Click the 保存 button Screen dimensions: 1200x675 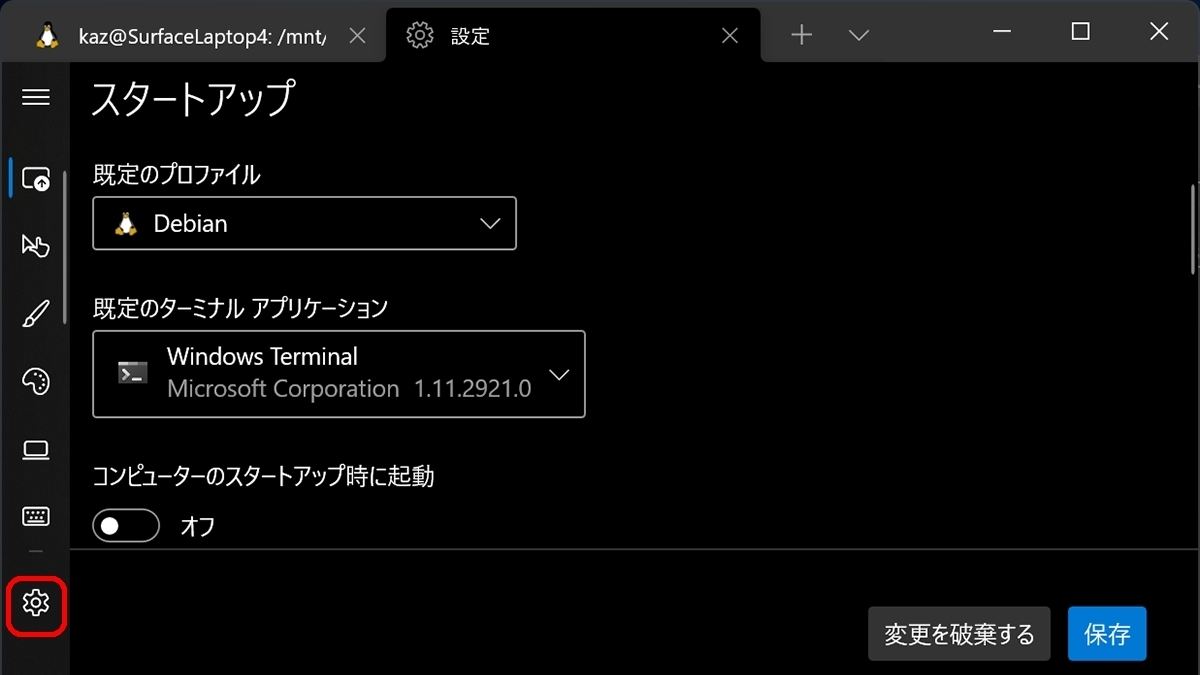click(1107, 634)
